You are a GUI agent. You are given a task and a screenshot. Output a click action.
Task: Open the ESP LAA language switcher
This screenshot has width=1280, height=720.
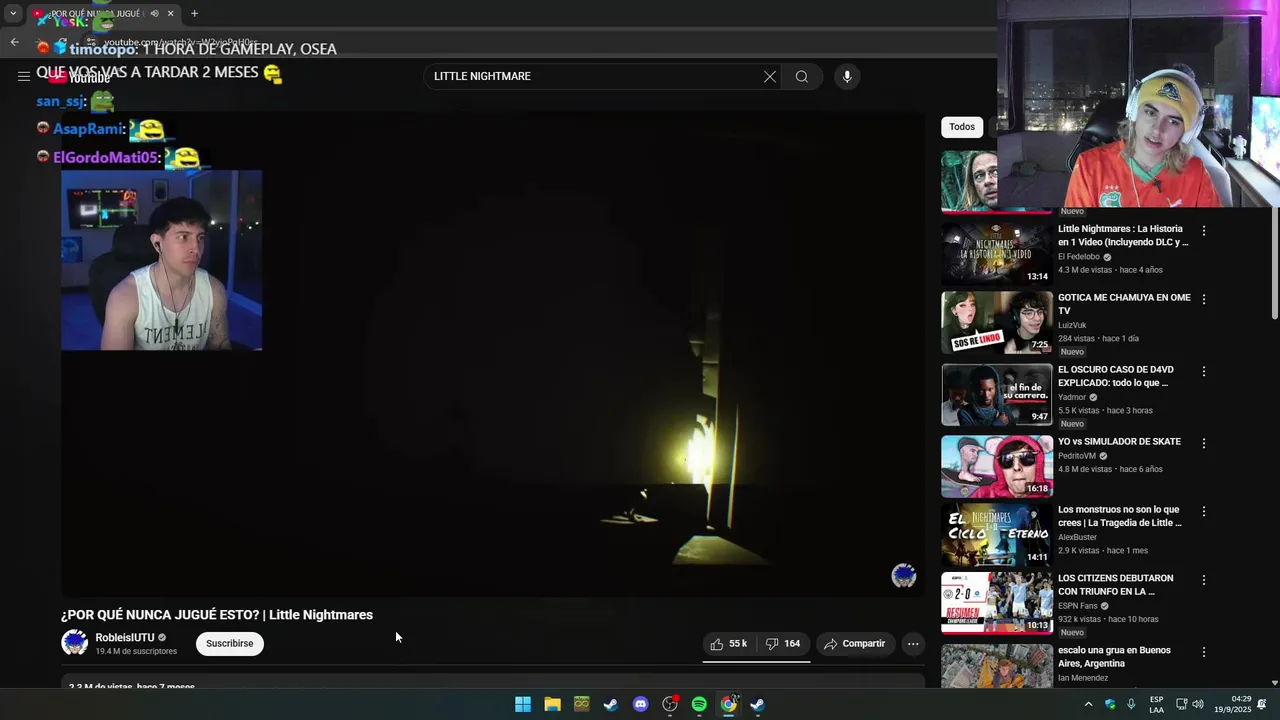point(1156,704)
